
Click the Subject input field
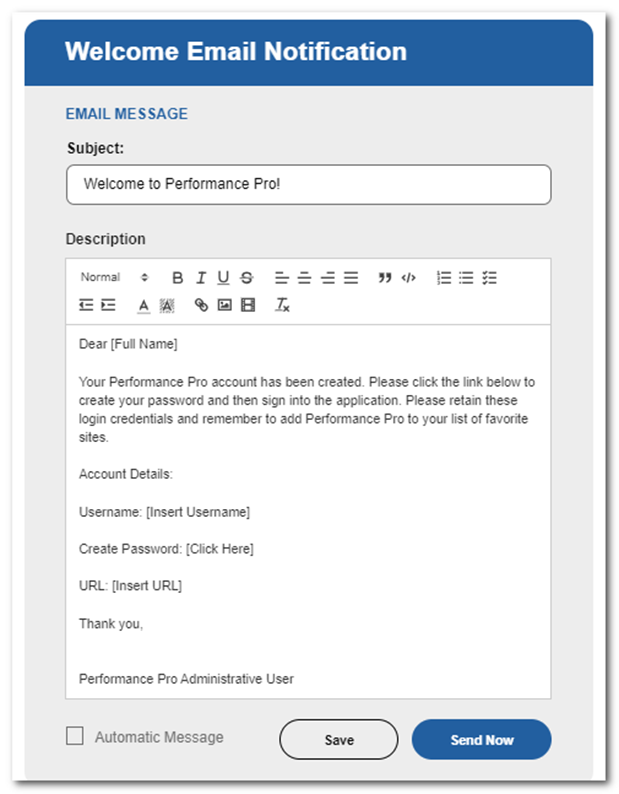tap(308, 184)
